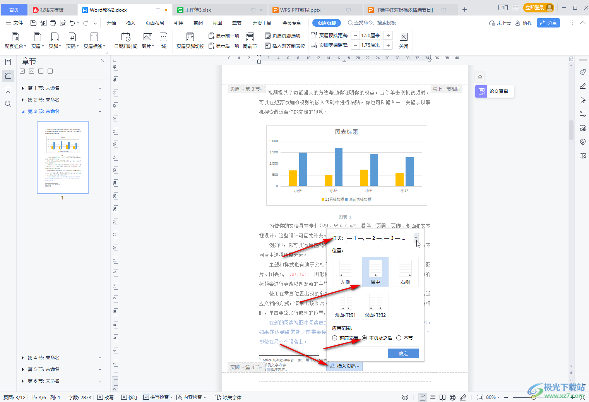Expand the Insert Page Number footer button

(344, 366)
